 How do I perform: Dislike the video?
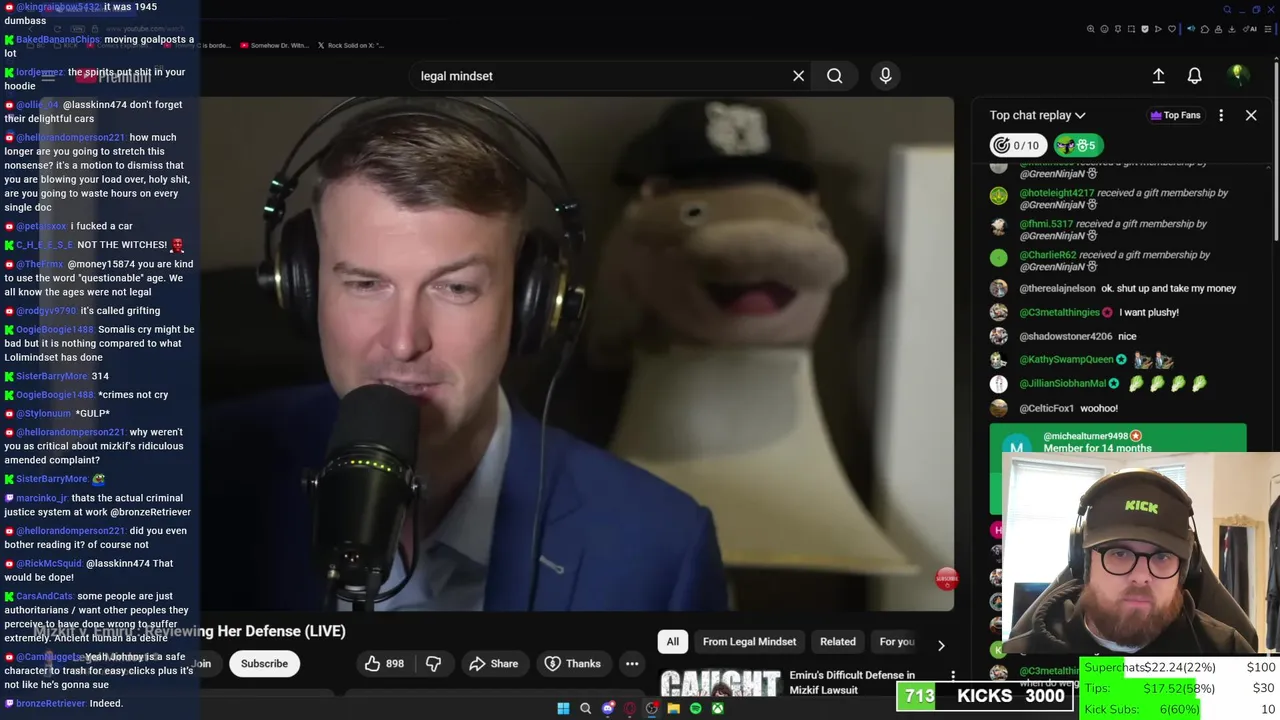pos(433,663)
